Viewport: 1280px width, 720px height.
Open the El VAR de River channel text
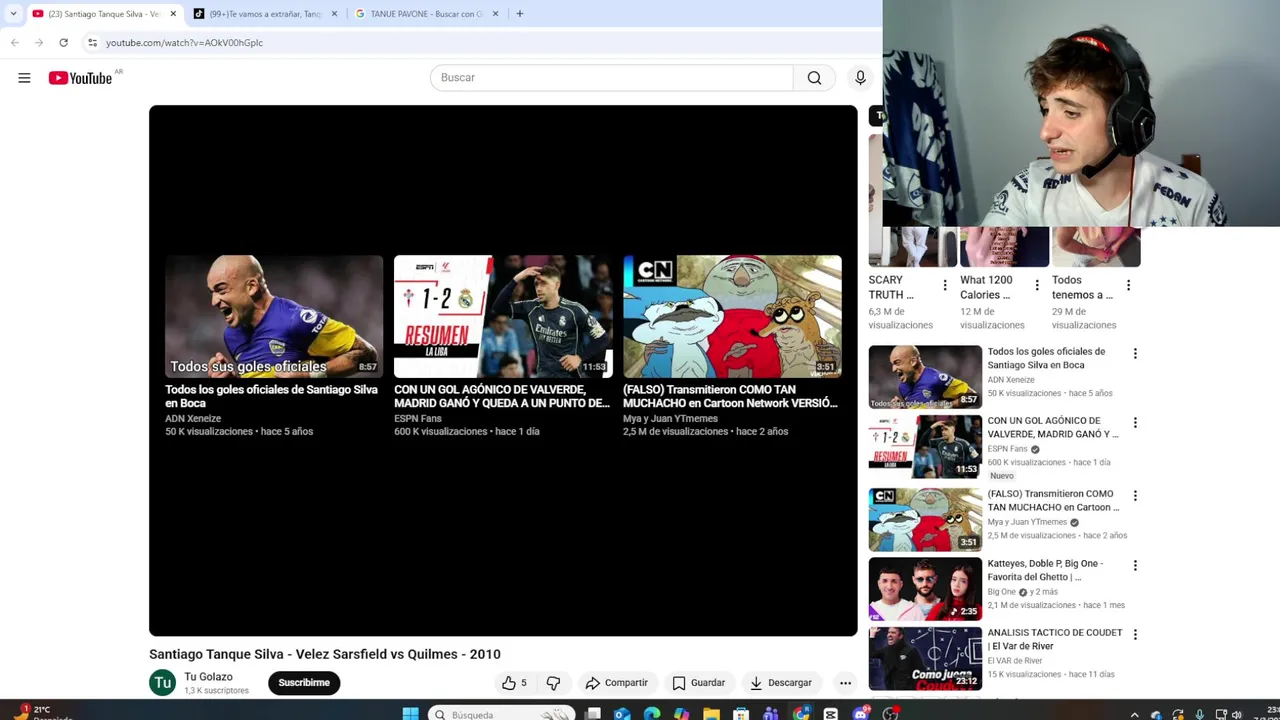(1015, 661)
